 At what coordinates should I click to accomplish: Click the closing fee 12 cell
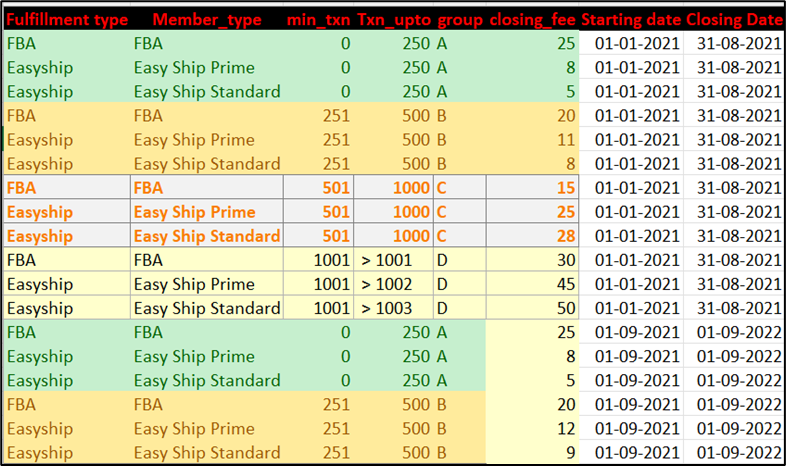coord(532,428)
